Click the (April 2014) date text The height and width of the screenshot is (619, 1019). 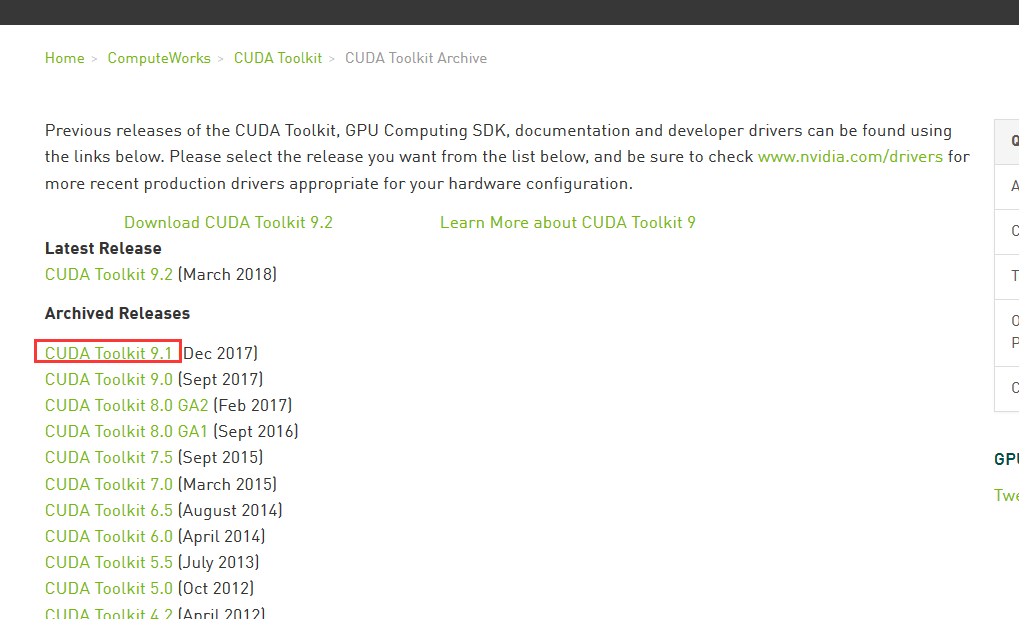[x=222, y=536]
